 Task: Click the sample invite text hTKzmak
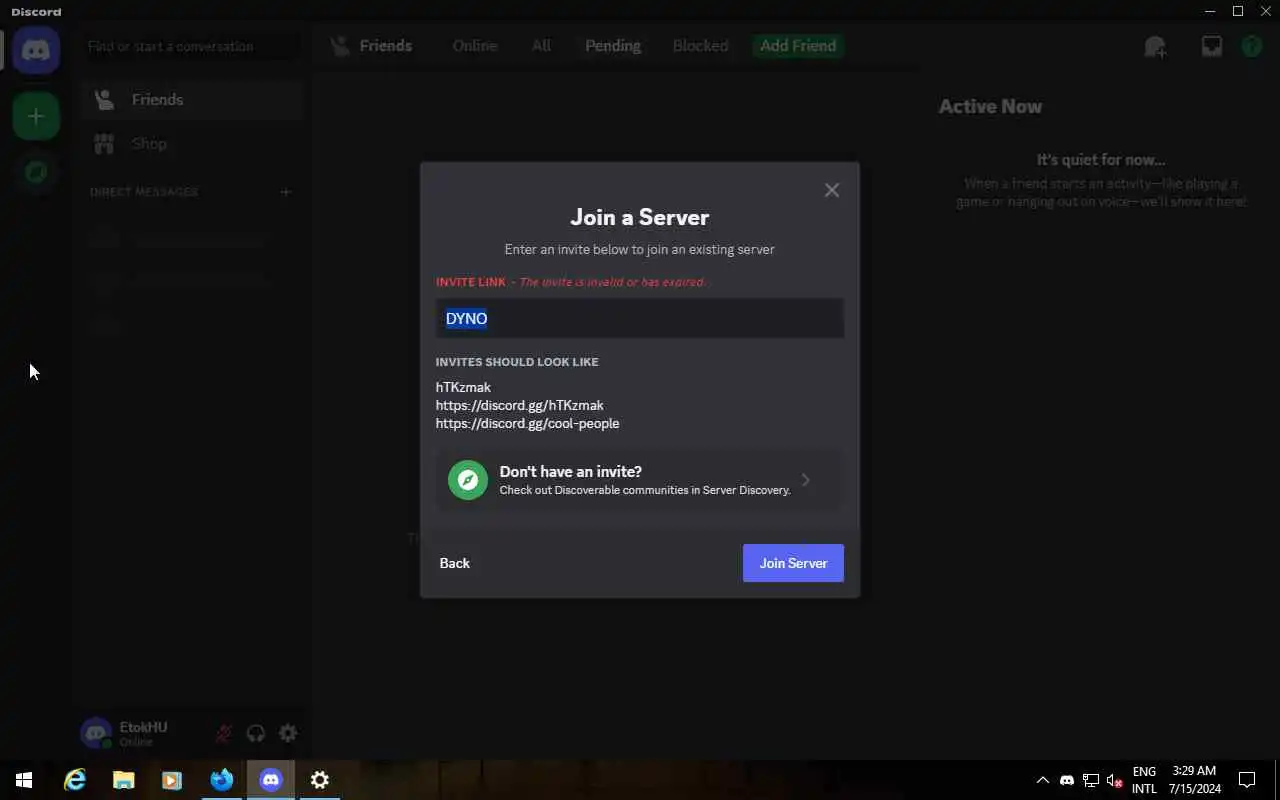tap(463, 387)
